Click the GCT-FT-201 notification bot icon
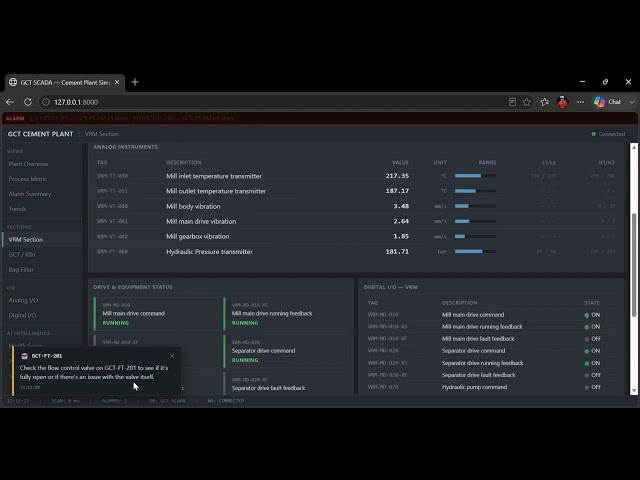 24,356
